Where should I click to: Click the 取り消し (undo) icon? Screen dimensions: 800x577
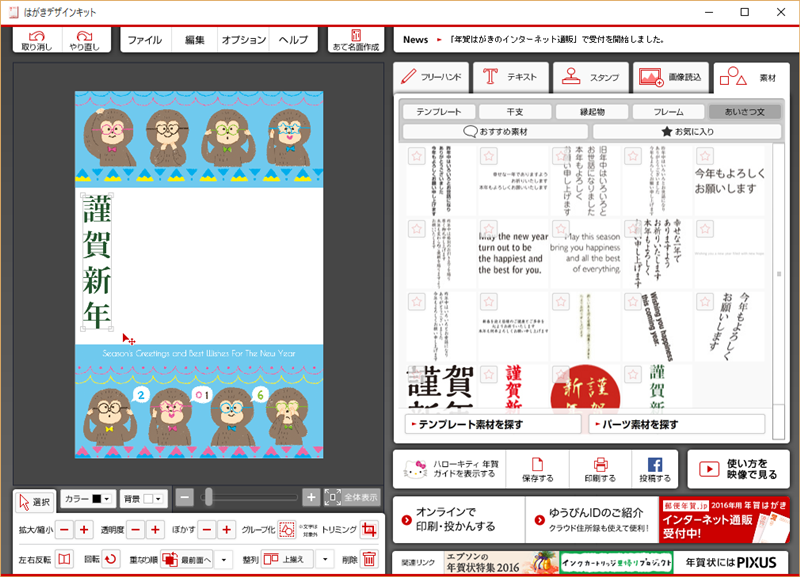(x=37, y=40)
